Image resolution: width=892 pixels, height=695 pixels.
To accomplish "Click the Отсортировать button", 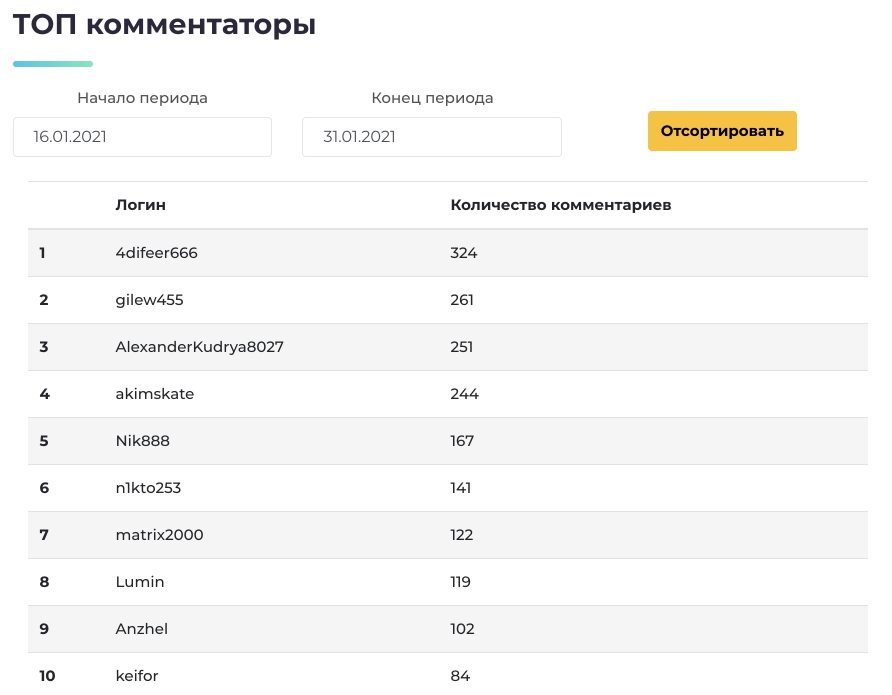I will (x=722, y=131).
